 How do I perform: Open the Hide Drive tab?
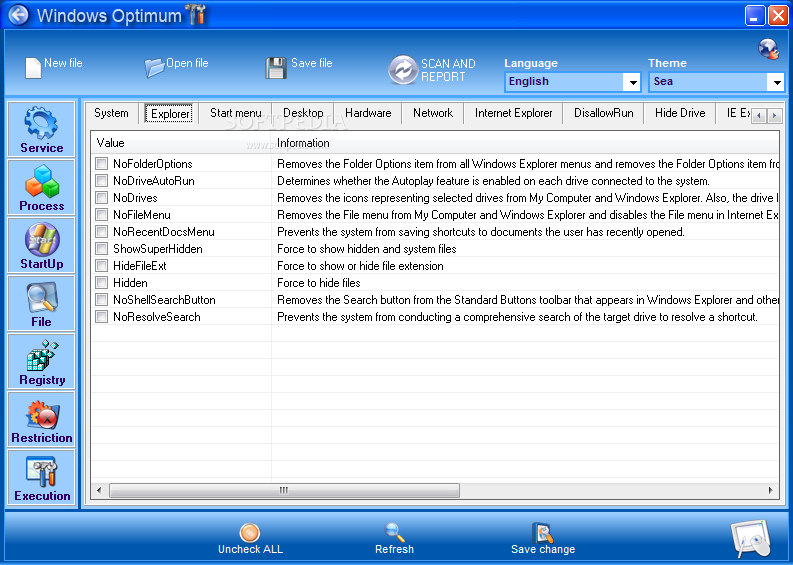point(680,113)
